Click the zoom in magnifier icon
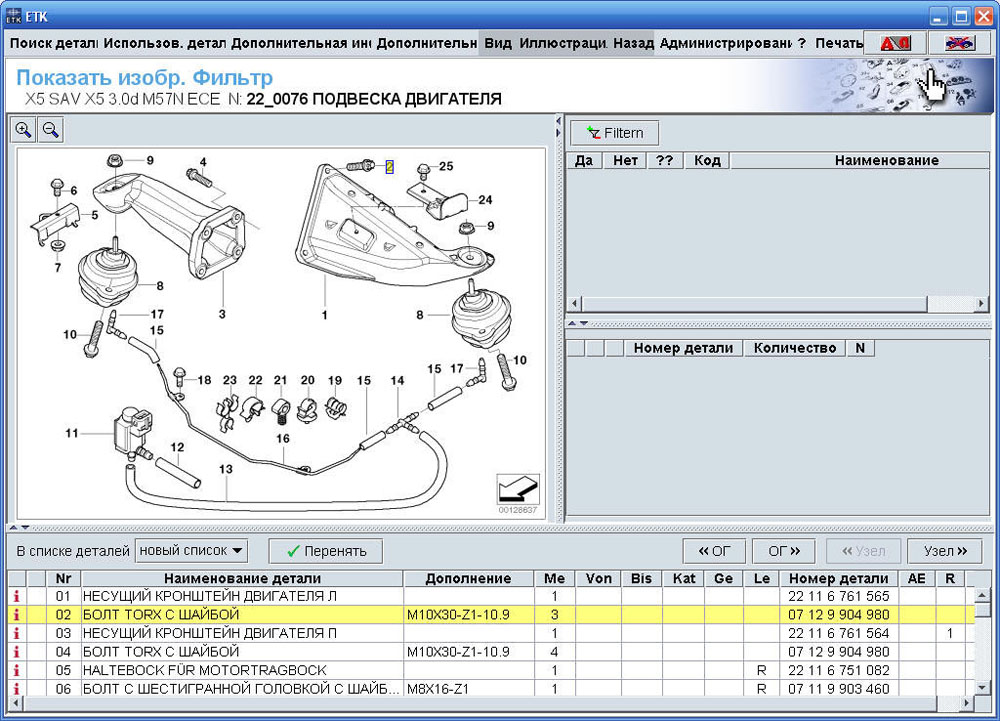This screenshot has height=721, width=1000. [23, 129]
